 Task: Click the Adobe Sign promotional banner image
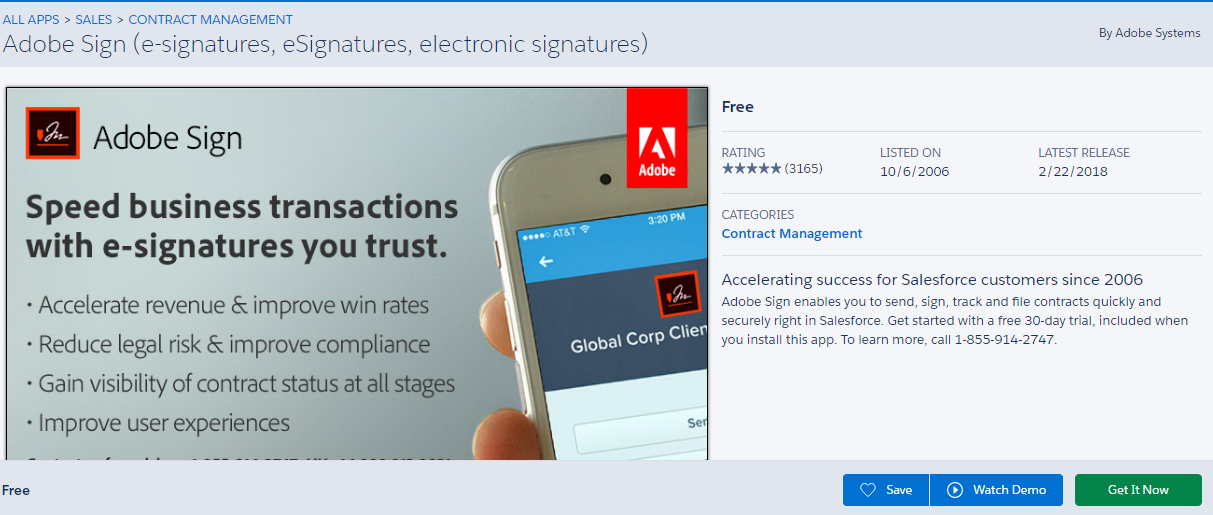pos(357,273)
